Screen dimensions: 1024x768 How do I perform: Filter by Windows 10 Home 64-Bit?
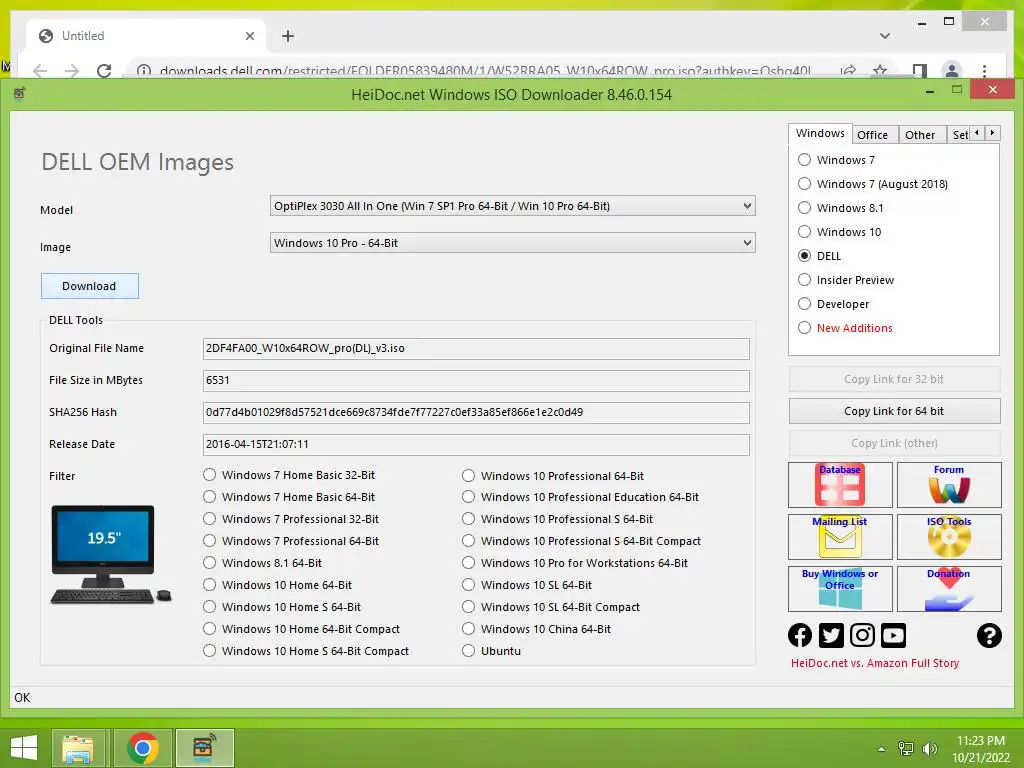pos(209,584)
